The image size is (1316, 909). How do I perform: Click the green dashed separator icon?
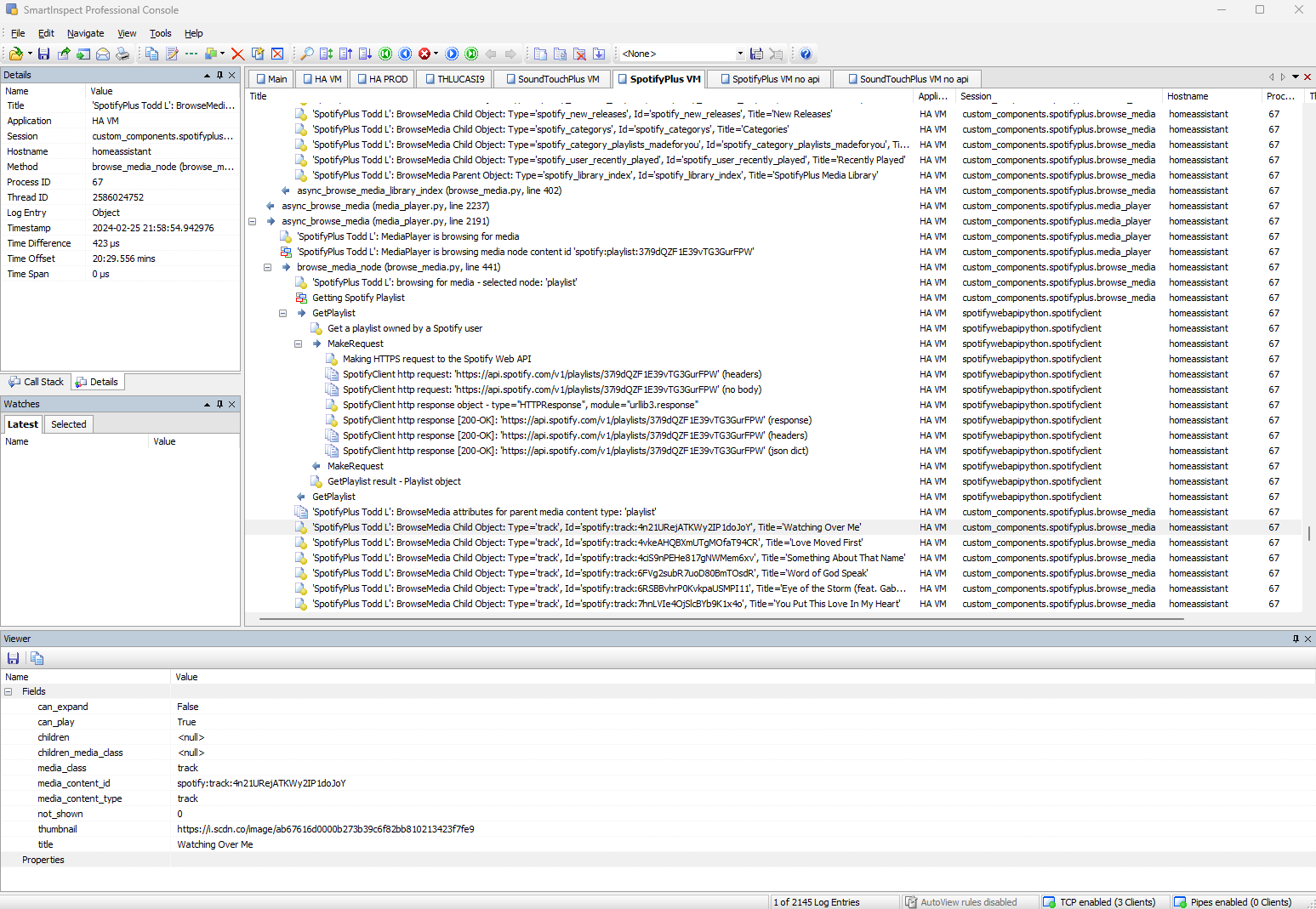coord(191,54)
